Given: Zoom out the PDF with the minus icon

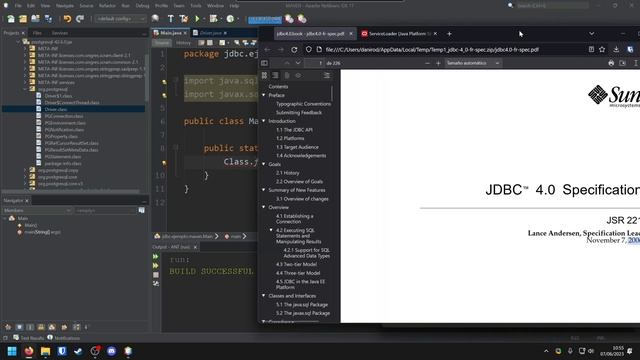Looking at the screenshot, I should tap(427, 63).
